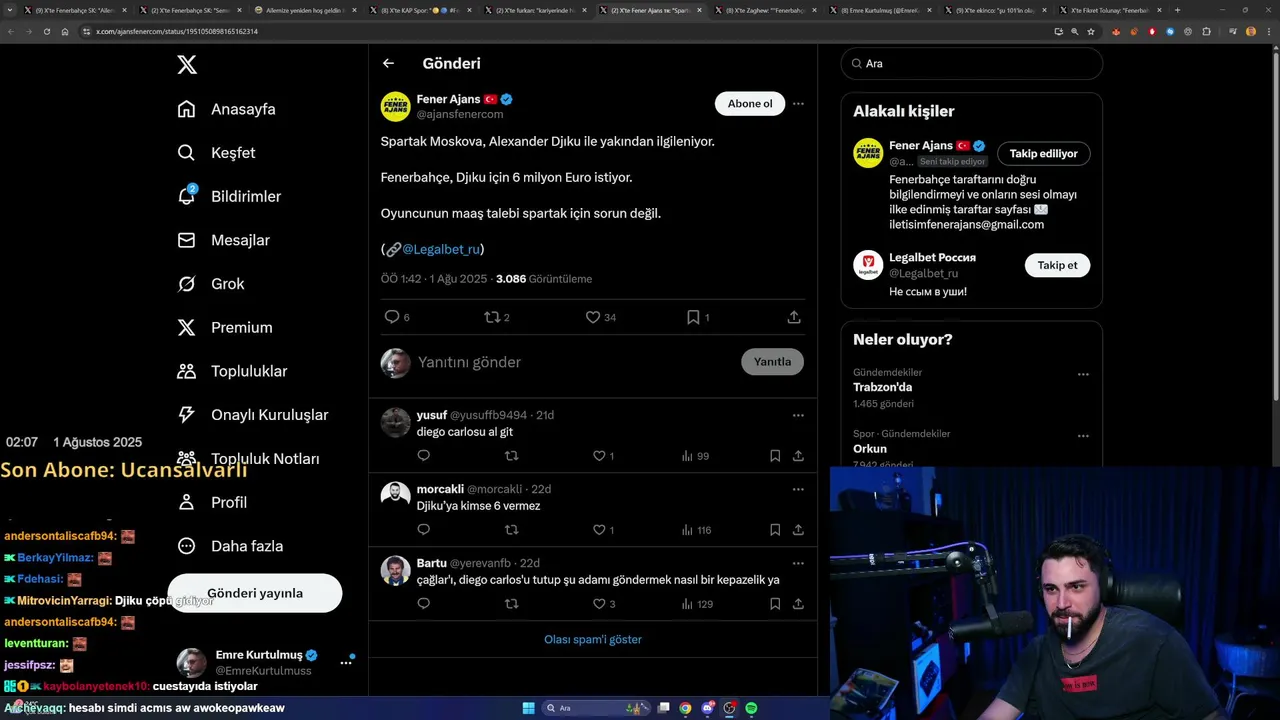This screenshot has height=720, width=1280.
Task: Bookmark Bartu's comment
Action: point(775,604)
